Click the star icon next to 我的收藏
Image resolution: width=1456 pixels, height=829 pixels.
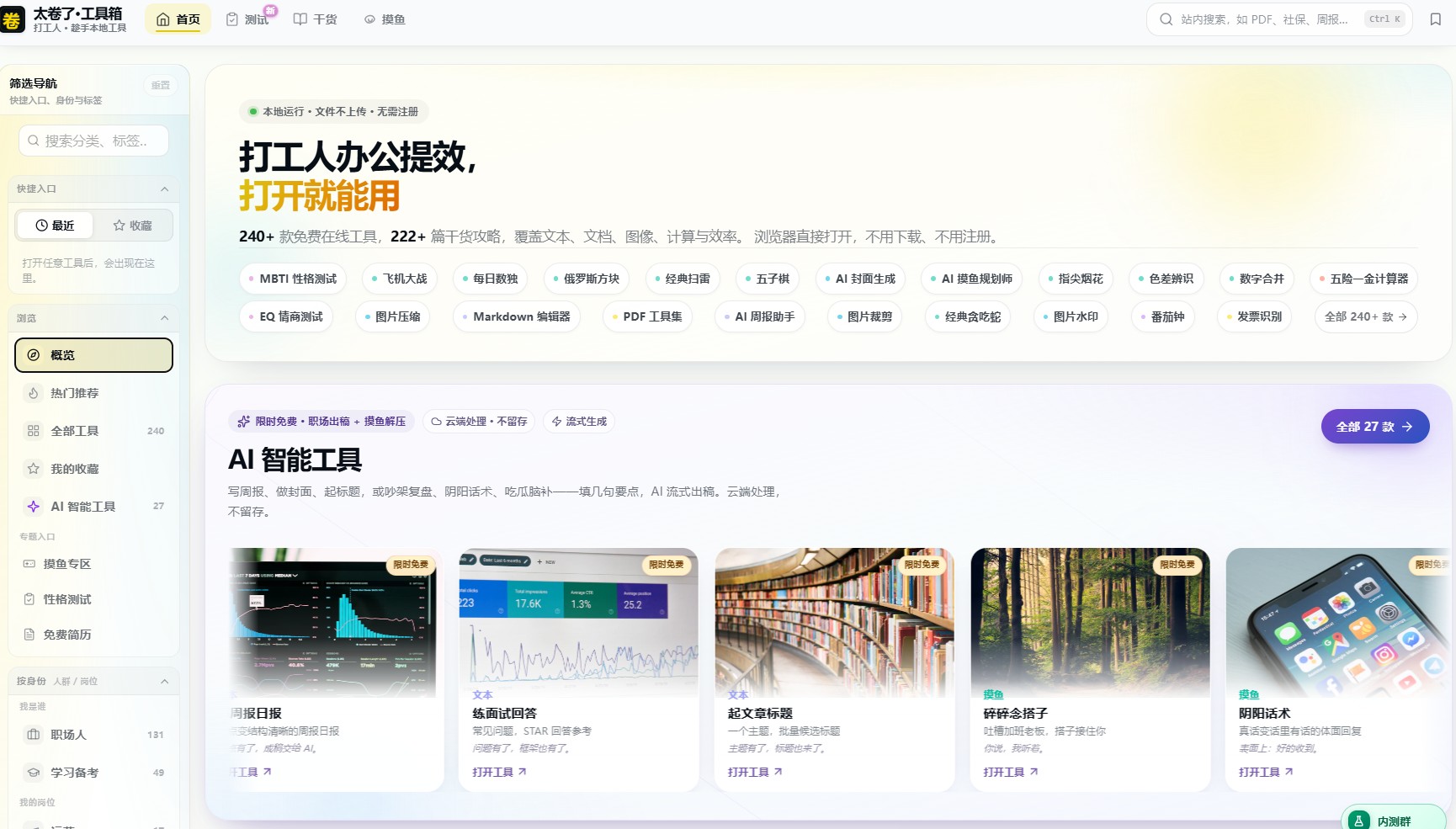coord(34,469)
